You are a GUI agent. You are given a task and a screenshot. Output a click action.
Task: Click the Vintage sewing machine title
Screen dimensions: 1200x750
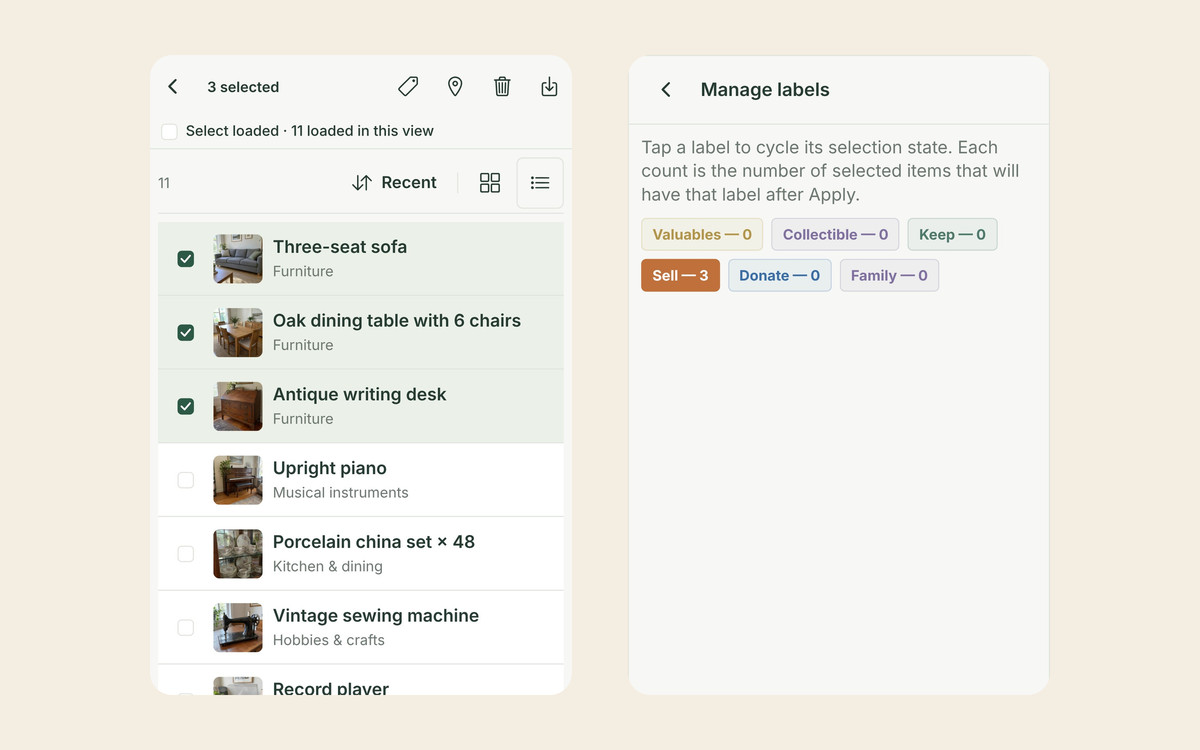click(376, 616)
